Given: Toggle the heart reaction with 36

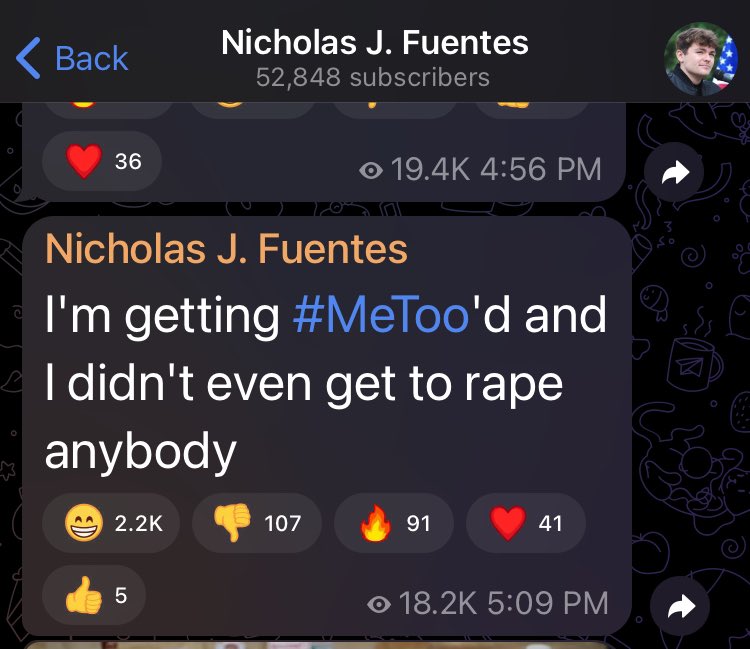Looking at the screenshot, I should pyautogui.click(x=102, y=161).
